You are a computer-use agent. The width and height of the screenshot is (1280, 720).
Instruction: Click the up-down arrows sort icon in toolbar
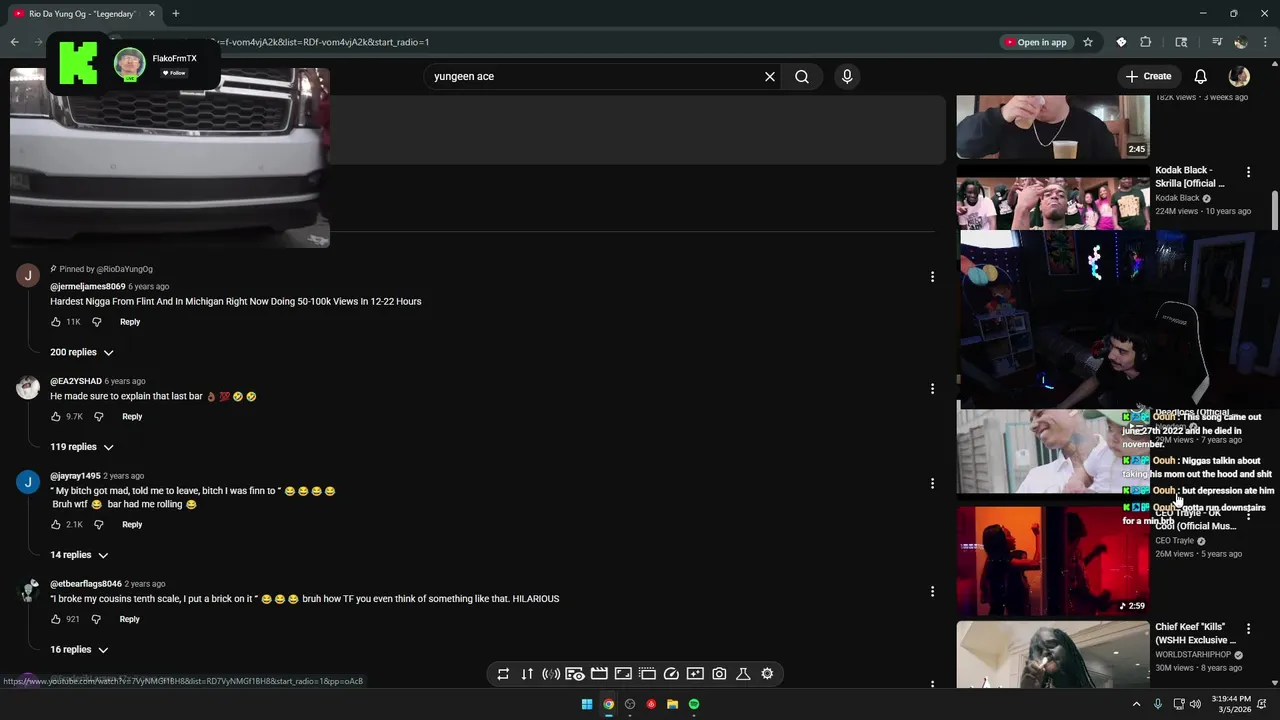tap(527, 674)
